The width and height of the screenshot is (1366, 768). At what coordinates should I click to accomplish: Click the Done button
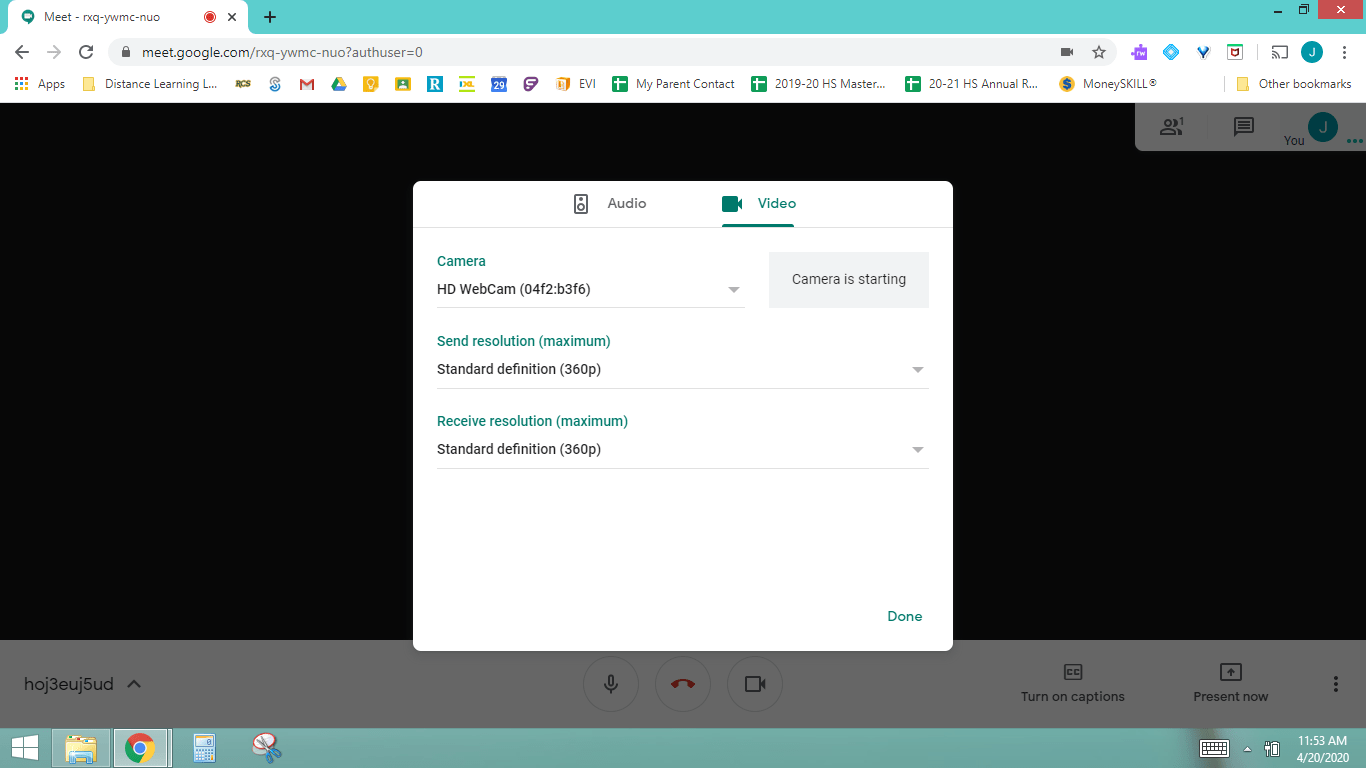tap(904, 616)
